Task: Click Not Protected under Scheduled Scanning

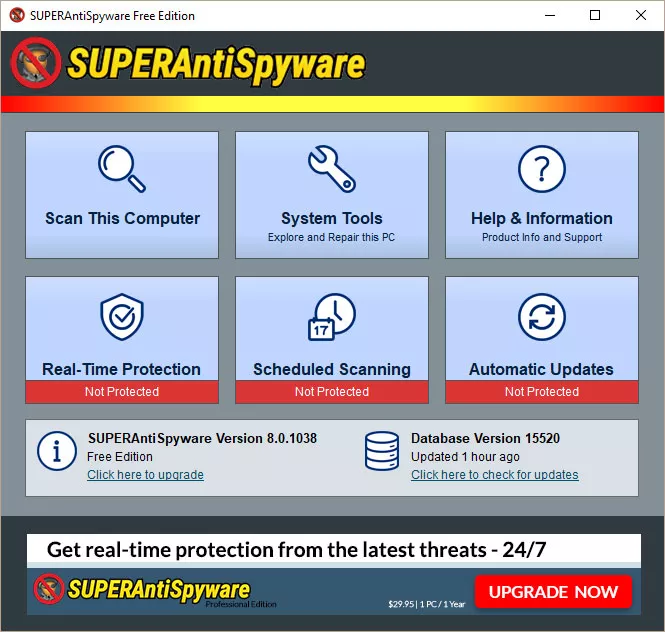Action: pos(332,392)
